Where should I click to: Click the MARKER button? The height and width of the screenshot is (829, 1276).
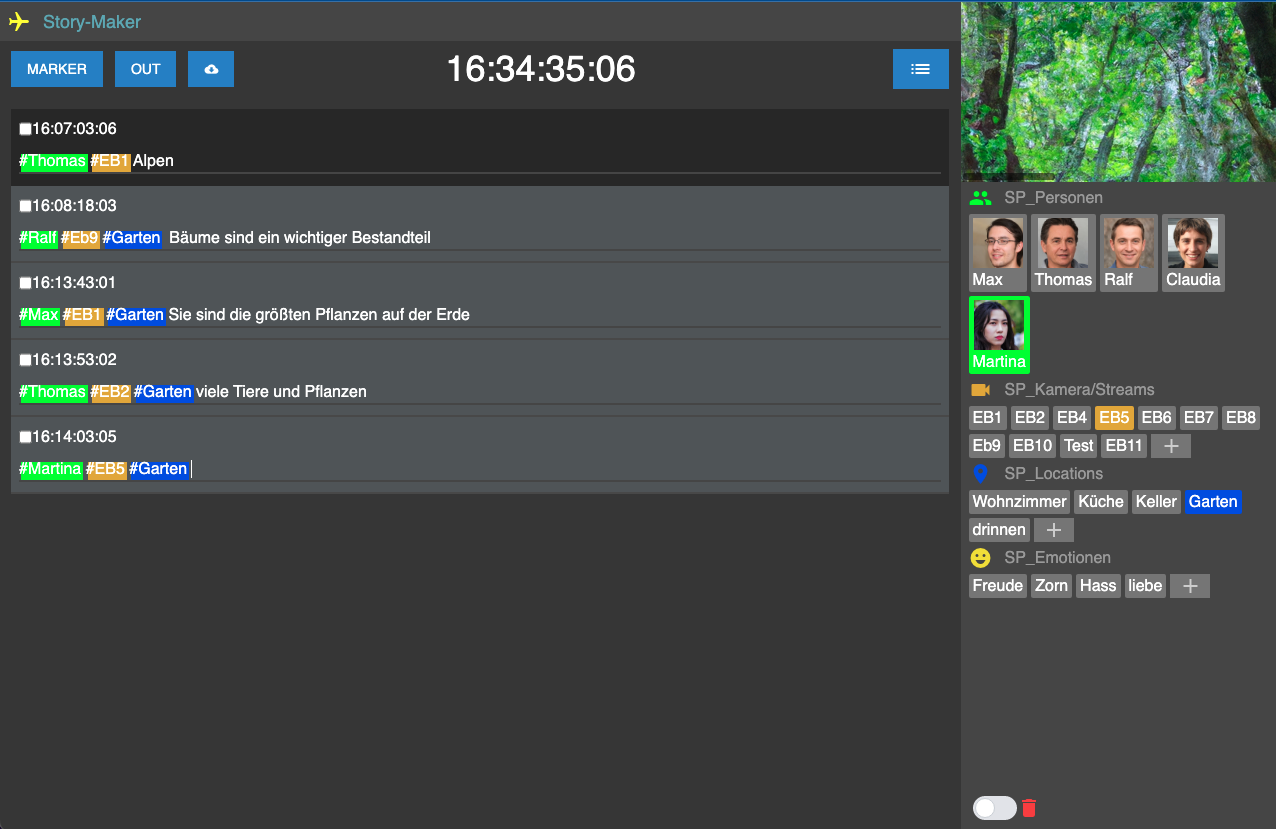(x=57, y=69)
